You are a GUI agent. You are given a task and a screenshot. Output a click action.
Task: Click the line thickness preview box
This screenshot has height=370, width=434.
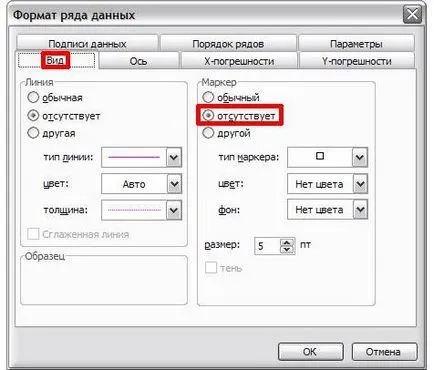point(134,210)
